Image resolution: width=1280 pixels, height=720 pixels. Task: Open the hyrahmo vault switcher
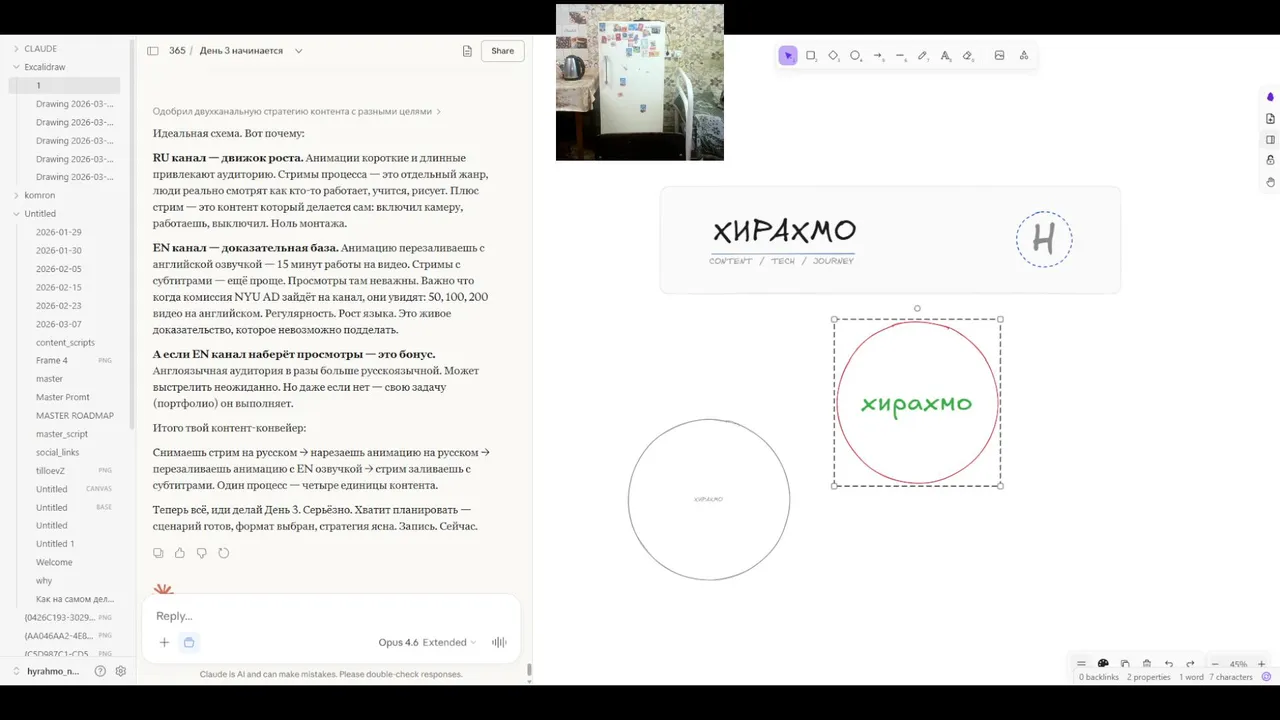pyautogui.click(x=46, y=671)
